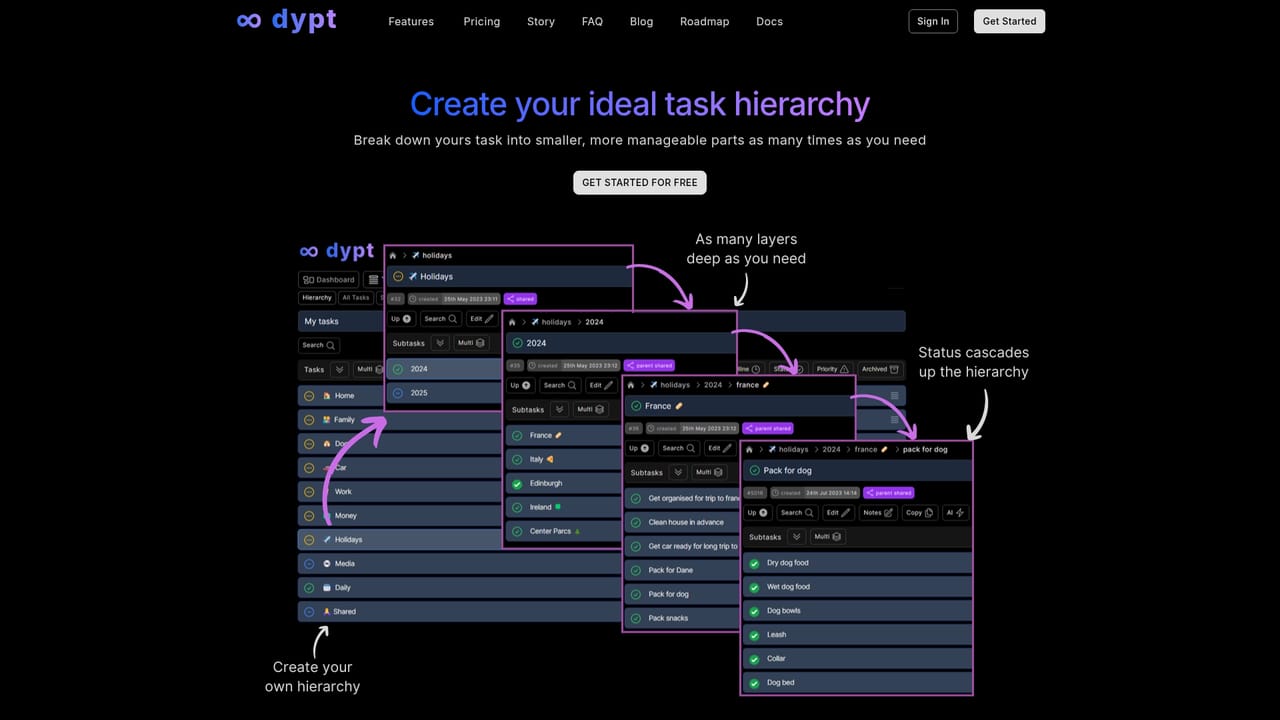The height and width of the screenshot is (720, 1280).
Task: Open the Leash subtask row
Action: [x=857, y=635]
